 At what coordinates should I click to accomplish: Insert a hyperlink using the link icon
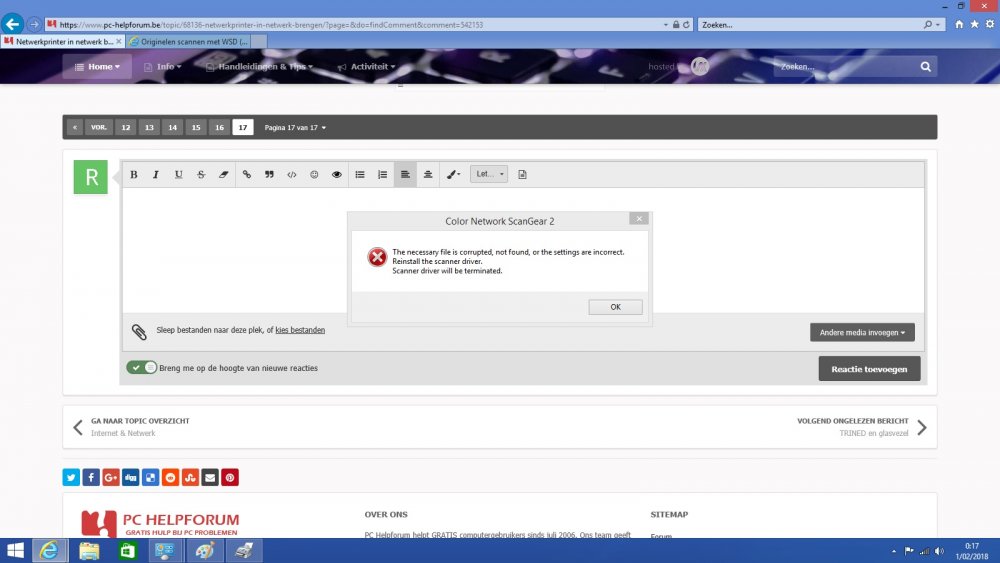coord(247,175)
